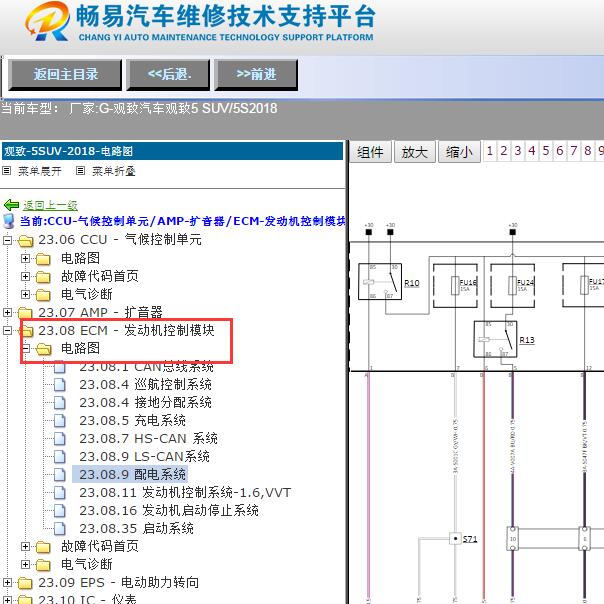The height and width of the screenshot is (604, 604).
Task: Click relay R10 label in the diagram
Action: 412,283
